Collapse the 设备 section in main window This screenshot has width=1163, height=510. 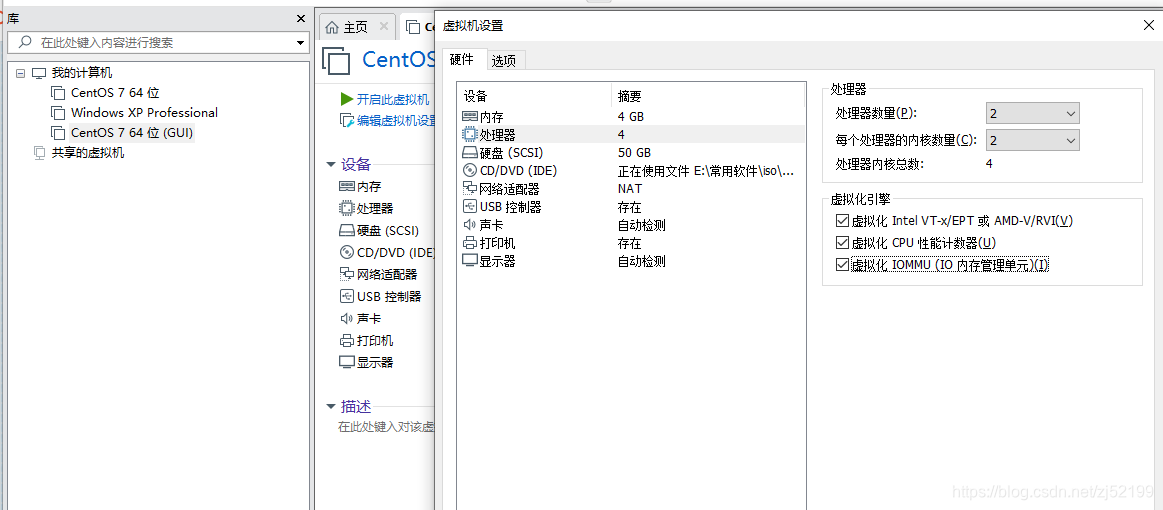[331, 165]
